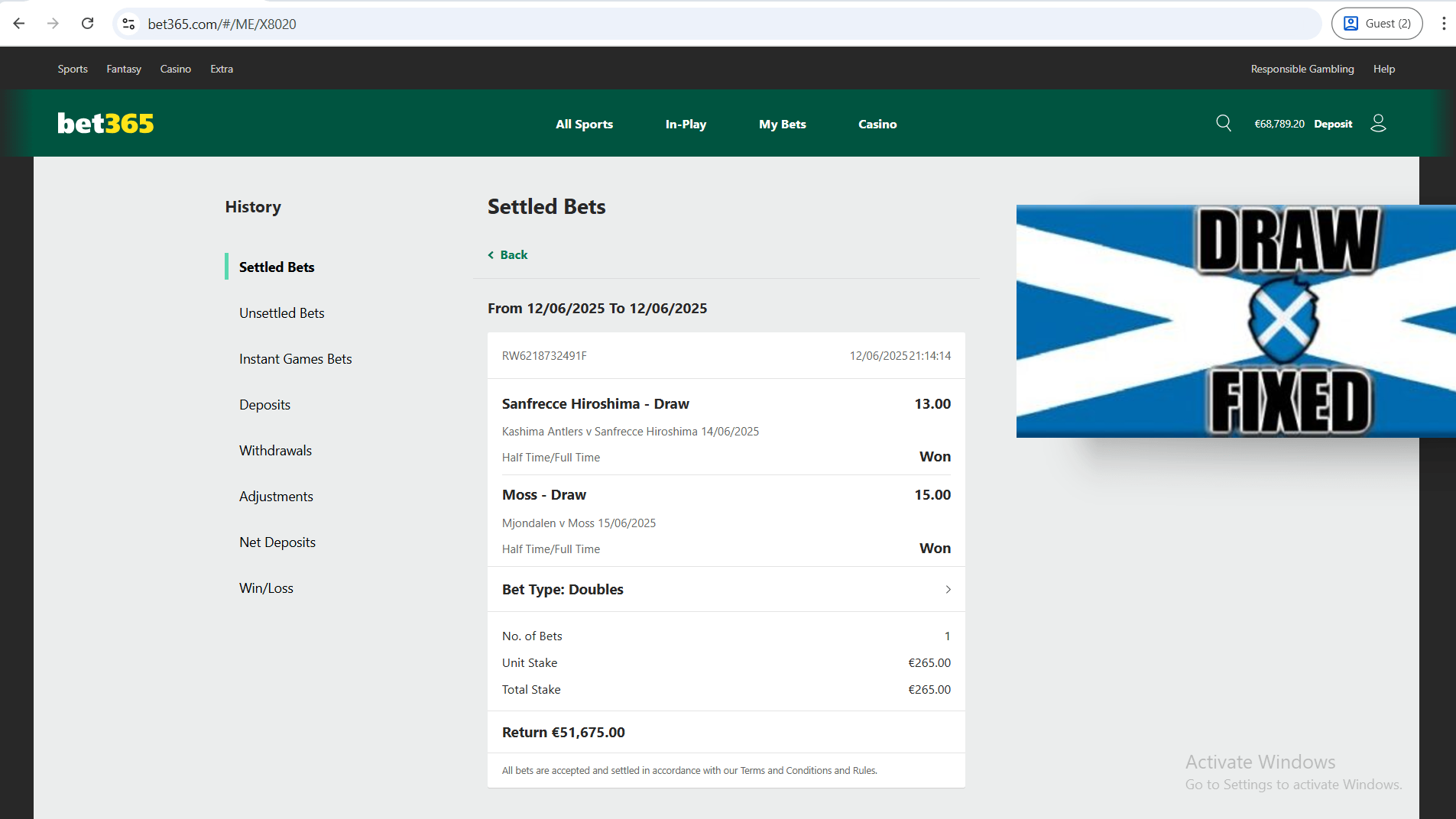The height and width of the screenshot is (819, 1456).
Task: Click the Back link
Action: point(507,254)
